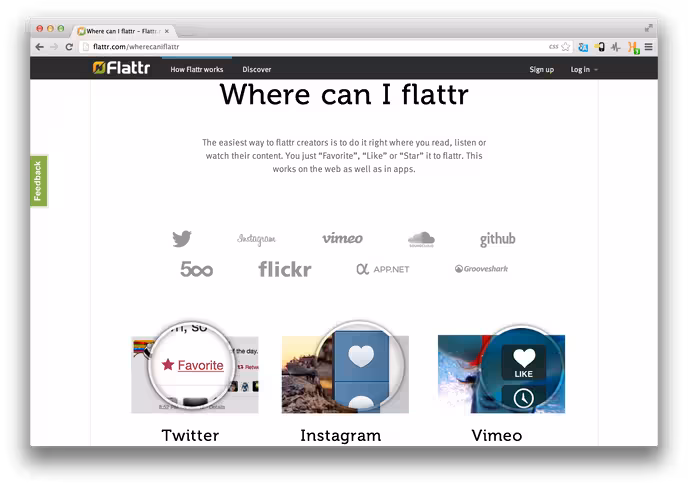The image size is (688, 488).
Task: Expand the Log in dropdown
Action: 584,69
